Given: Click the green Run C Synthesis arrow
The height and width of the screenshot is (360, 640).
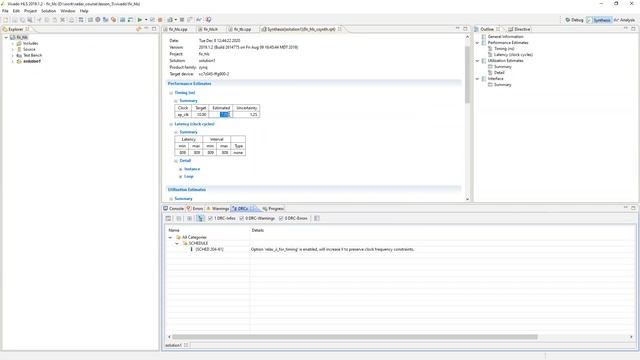Looking at the screenshot, I should pyautogui.click(x=140, y=20).
